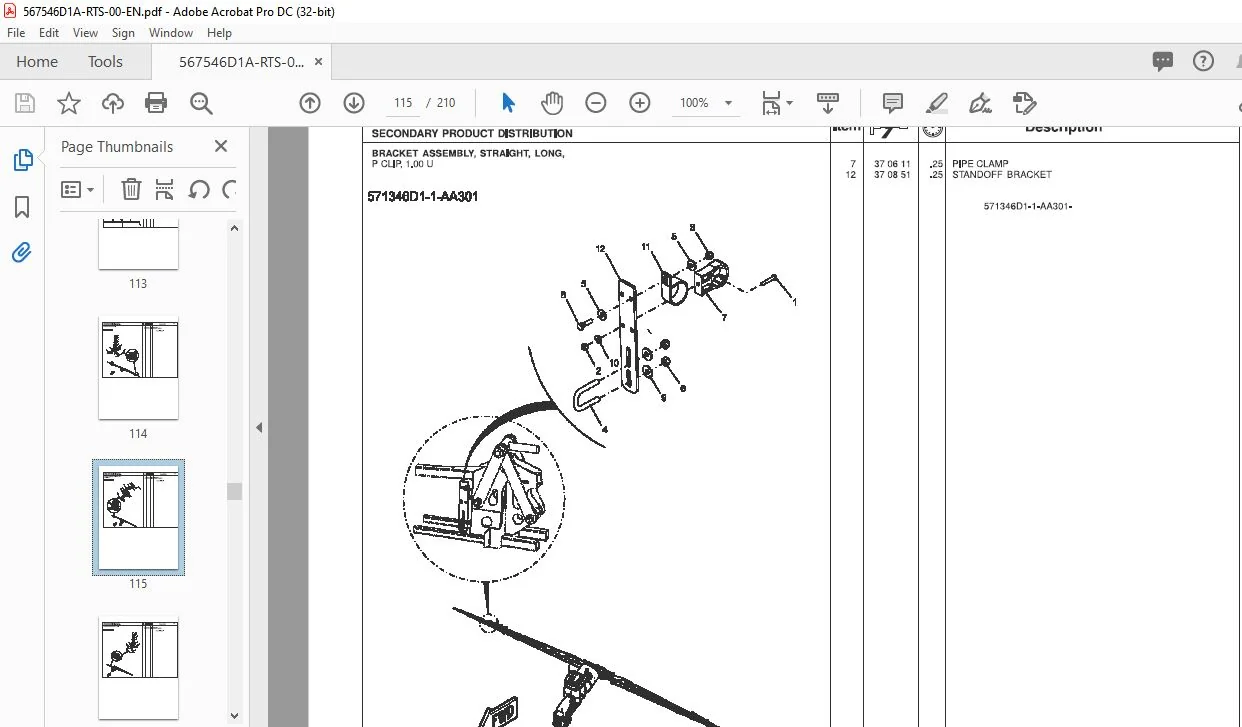Click the page number field

click(403, 103)
